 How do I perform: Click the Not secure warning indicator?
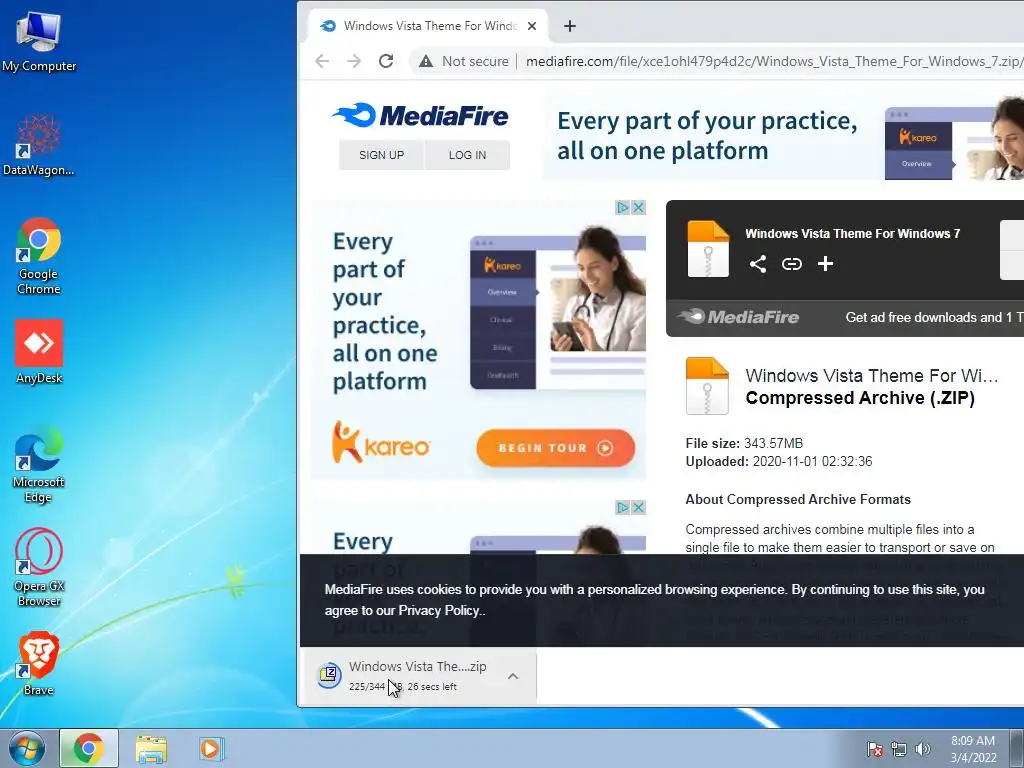coord(464,61)
